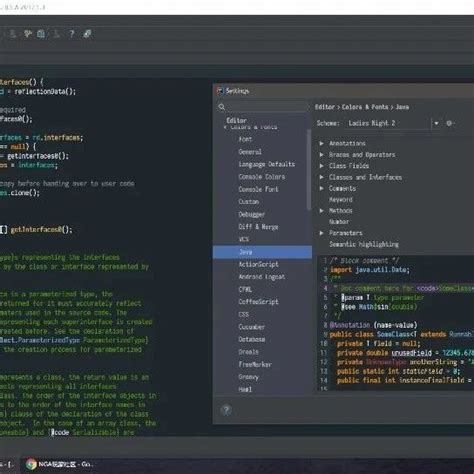Open the Project Structure toolbar icon
The height and width of the screenshot is (474, 474).
coord(41,34)
